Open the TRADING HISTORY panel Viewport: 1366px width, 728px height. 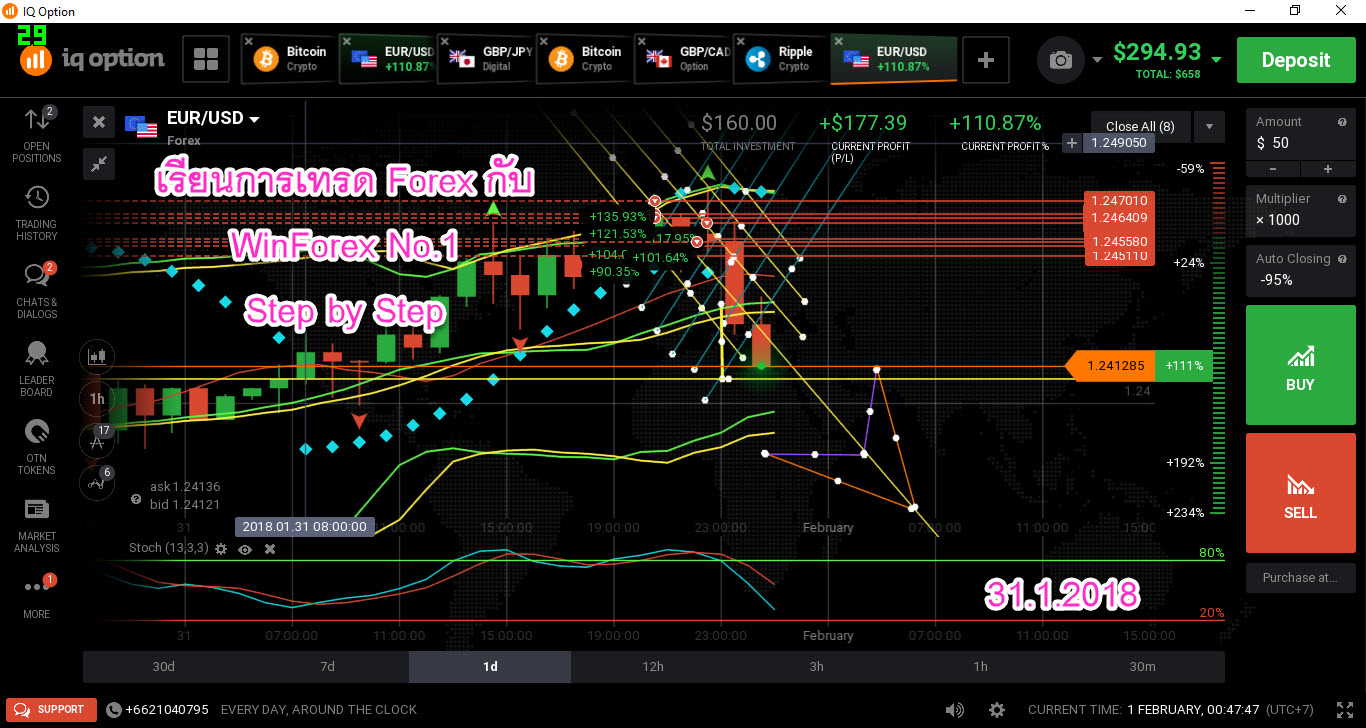coord(36,208)
